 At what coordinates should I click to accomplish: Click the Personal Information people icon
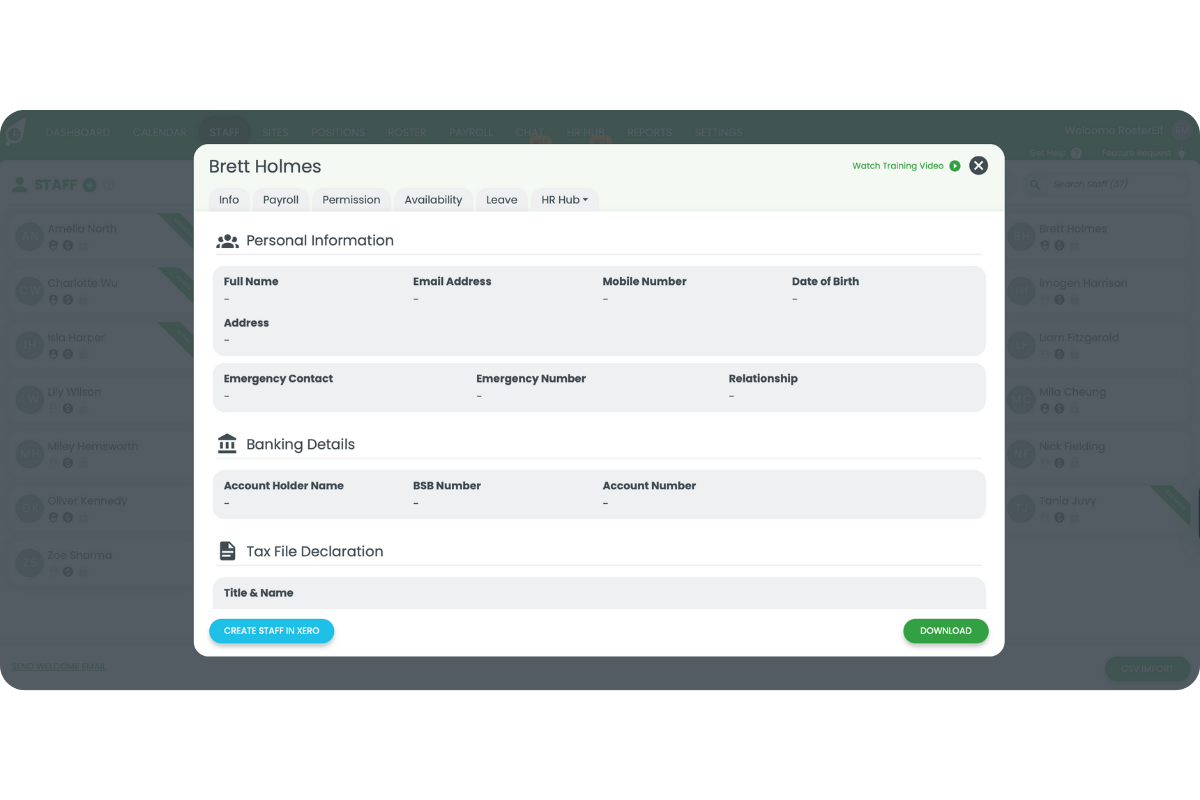pos(227,240)
